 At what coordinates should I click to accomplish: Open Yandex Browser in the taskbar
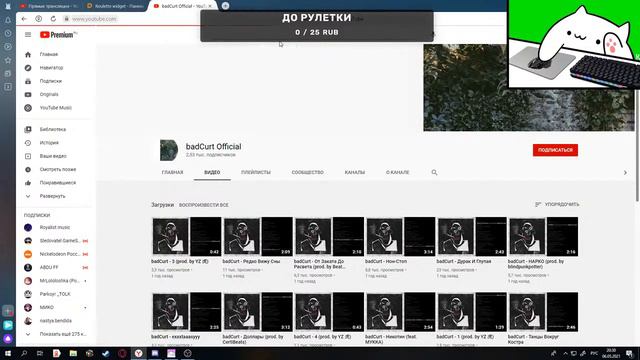click(x=138, y=353)
